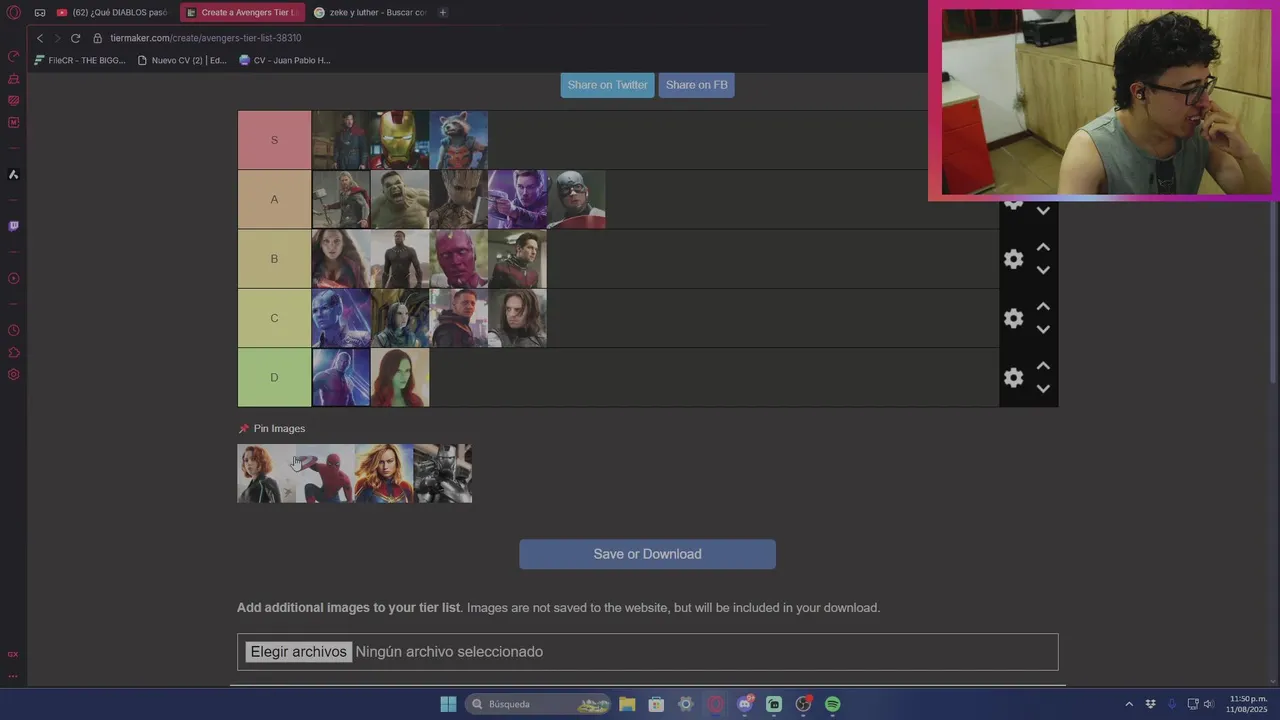Click Elegir archivos file button
The width and height of the screenshot is (1280, 720).
tap(299, 652)
